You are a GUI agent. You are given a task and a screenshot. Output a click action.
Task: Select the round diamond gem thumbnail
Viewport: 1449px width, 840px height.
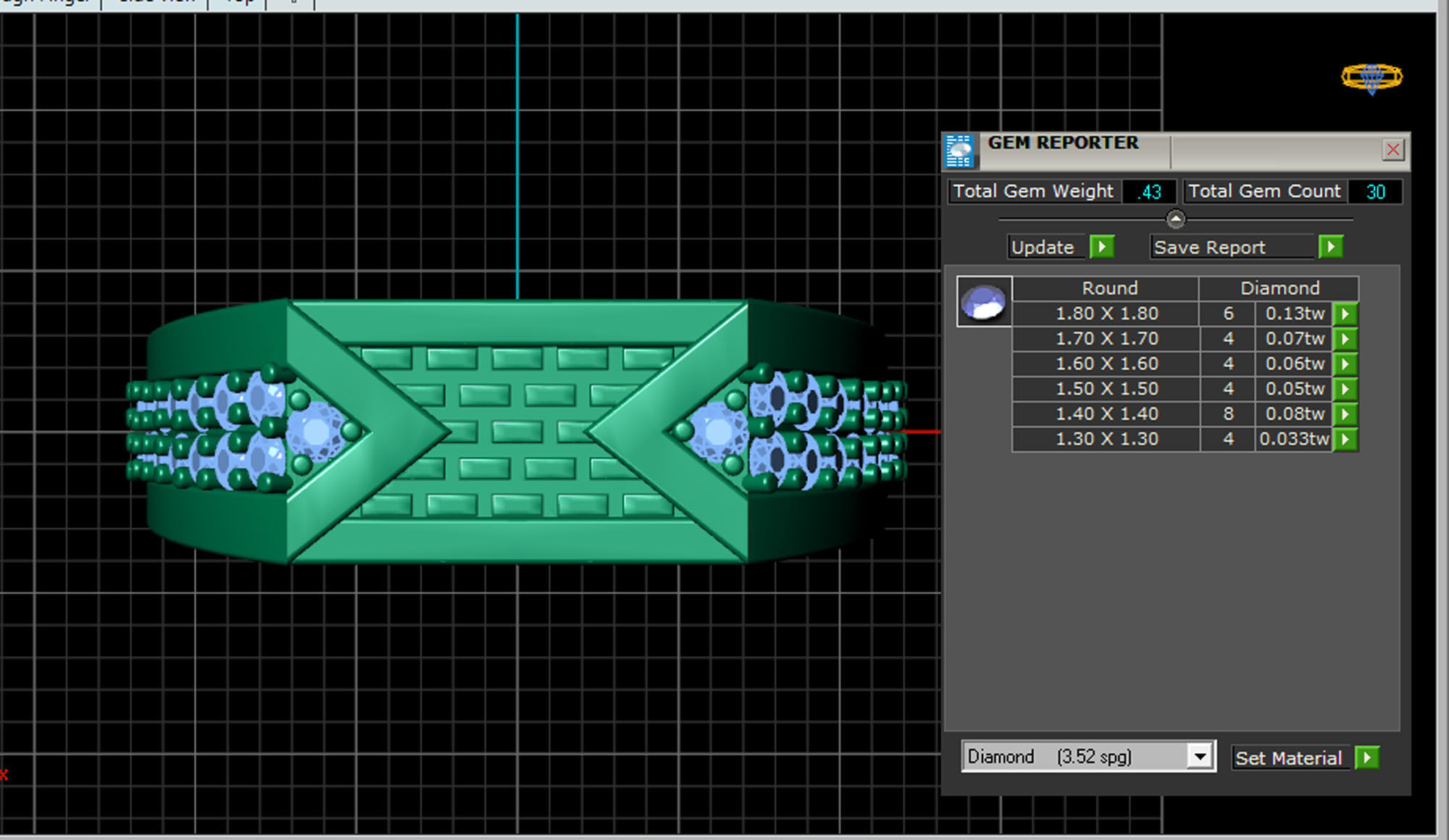click(x=984, y=301)
